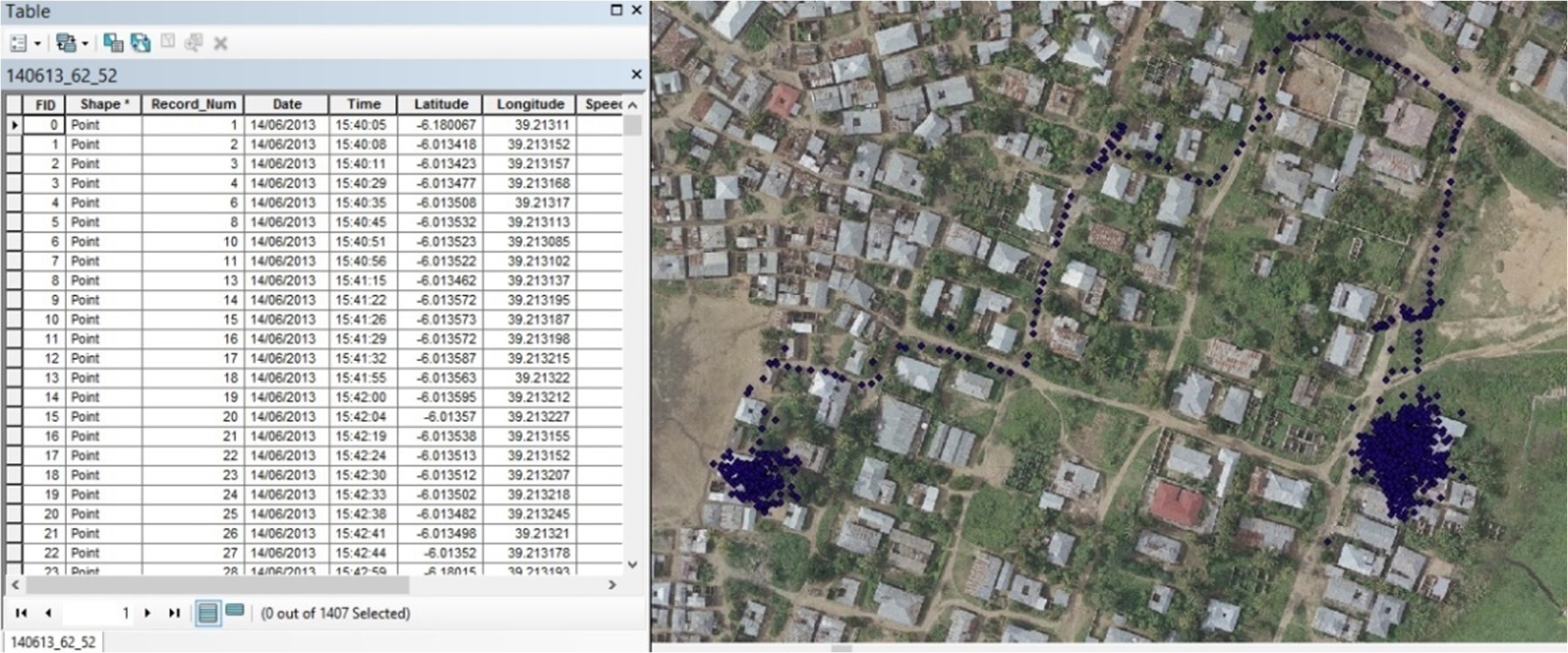Maximize the Table window
Image resolution: width=1568 pixels, height=653 pixels.
617,10
